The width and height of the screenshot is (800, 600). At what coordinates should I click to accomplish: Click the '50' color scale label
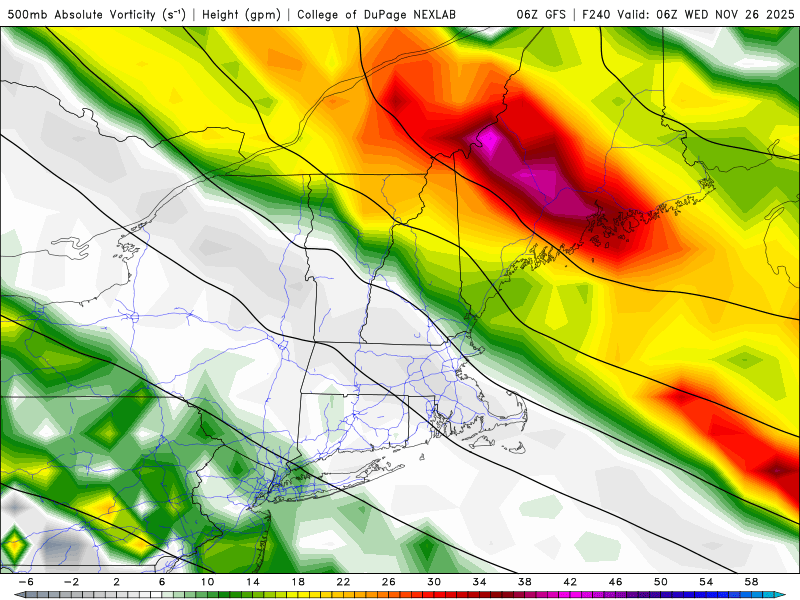pos(661,582)
